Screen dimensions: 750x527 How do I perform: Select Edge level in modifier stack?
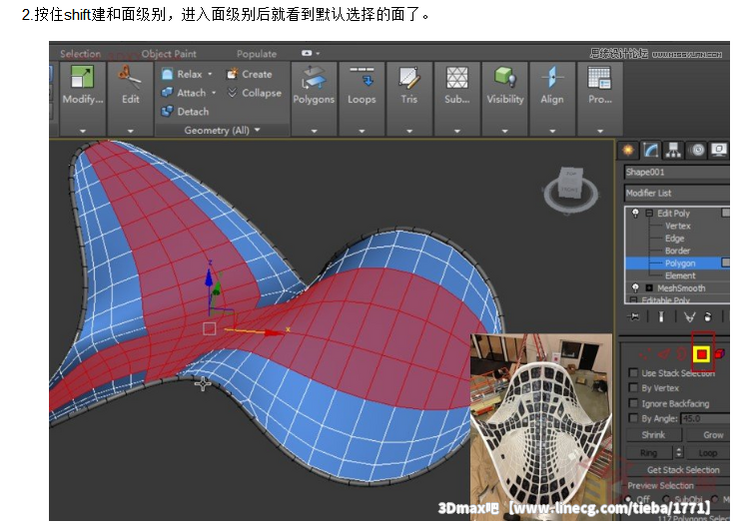(674, 238)
